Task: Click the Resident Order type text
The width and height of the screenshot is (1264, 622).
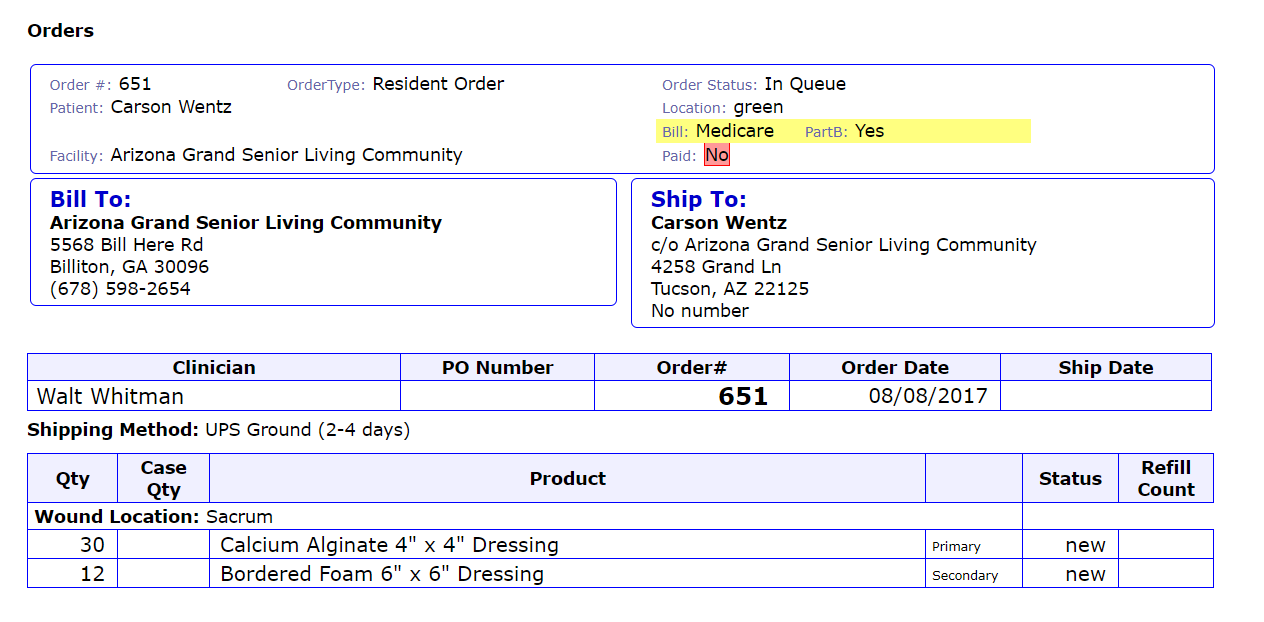Action: point(438,84)
